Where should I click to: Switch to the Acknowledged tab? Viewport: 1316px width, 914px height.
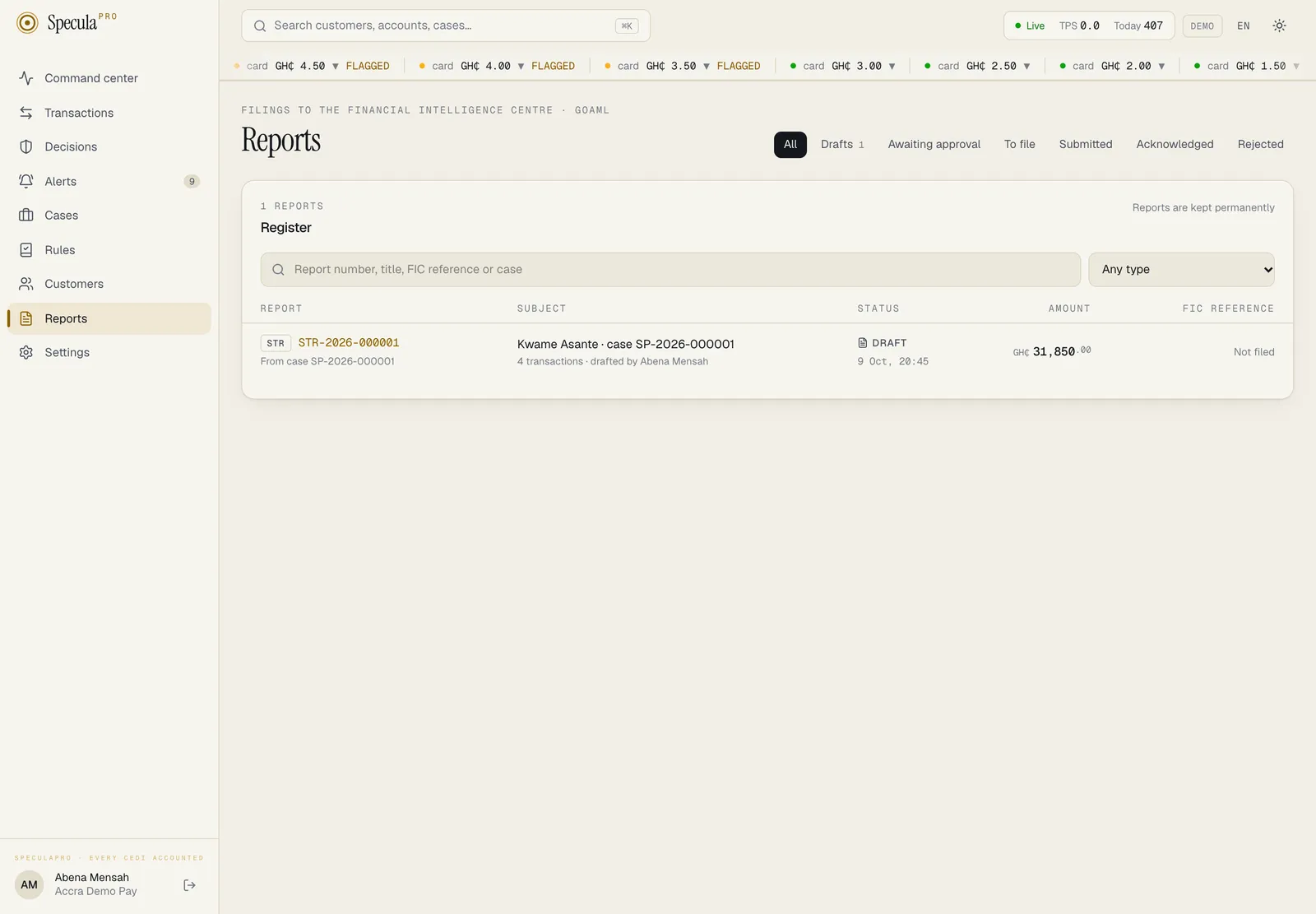1175,144
